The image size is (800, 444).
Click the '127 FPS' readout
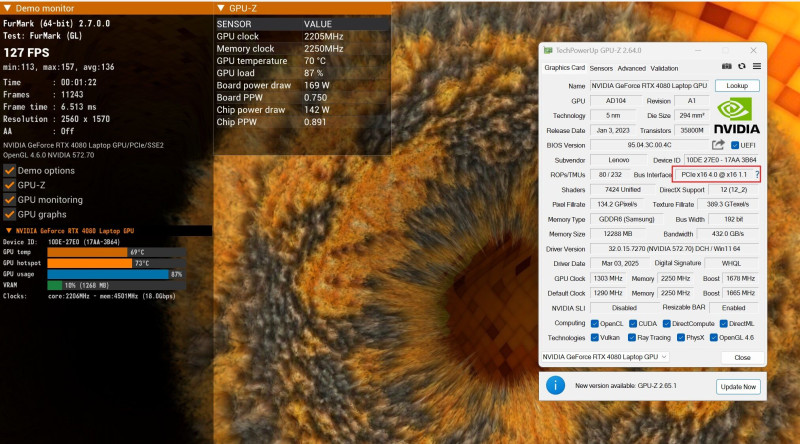27,53
